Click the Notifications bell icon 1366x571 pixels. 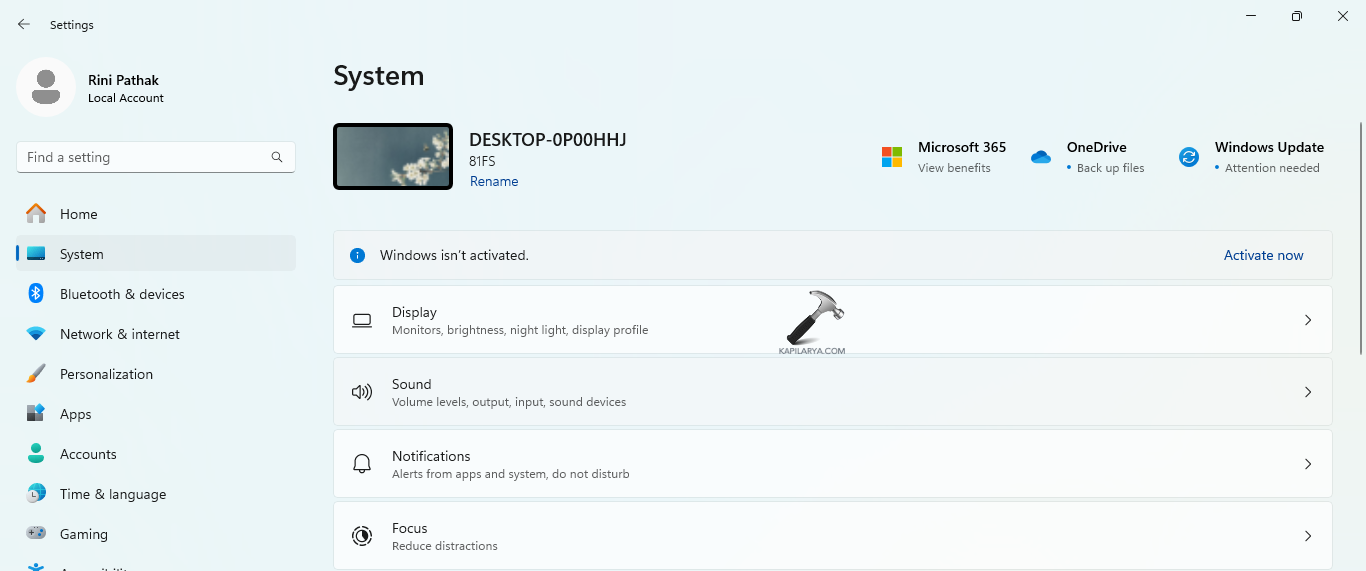click(x=362, y=464)
